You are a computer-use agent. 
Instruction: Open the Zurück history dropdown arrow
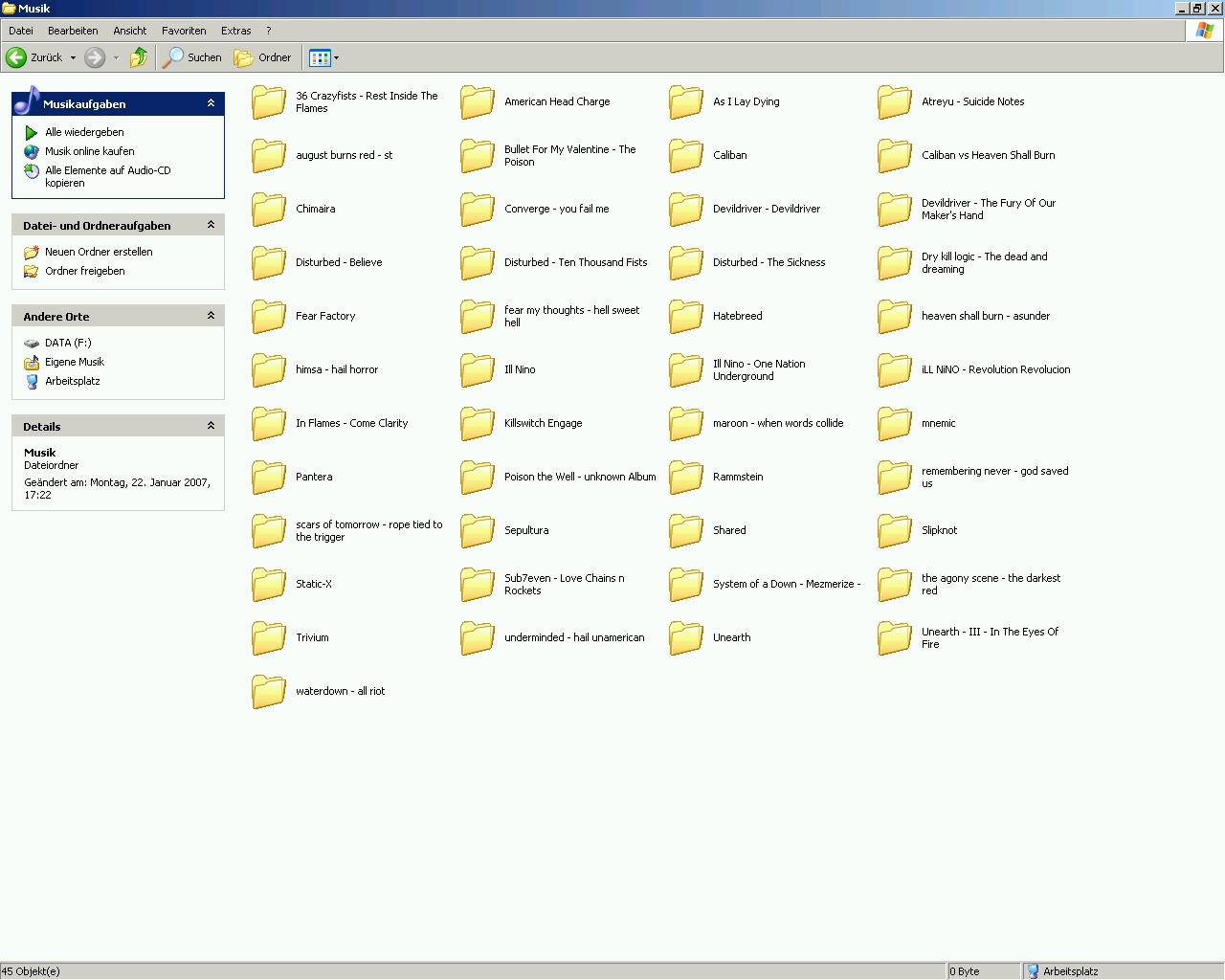click(x=73, y=57)
